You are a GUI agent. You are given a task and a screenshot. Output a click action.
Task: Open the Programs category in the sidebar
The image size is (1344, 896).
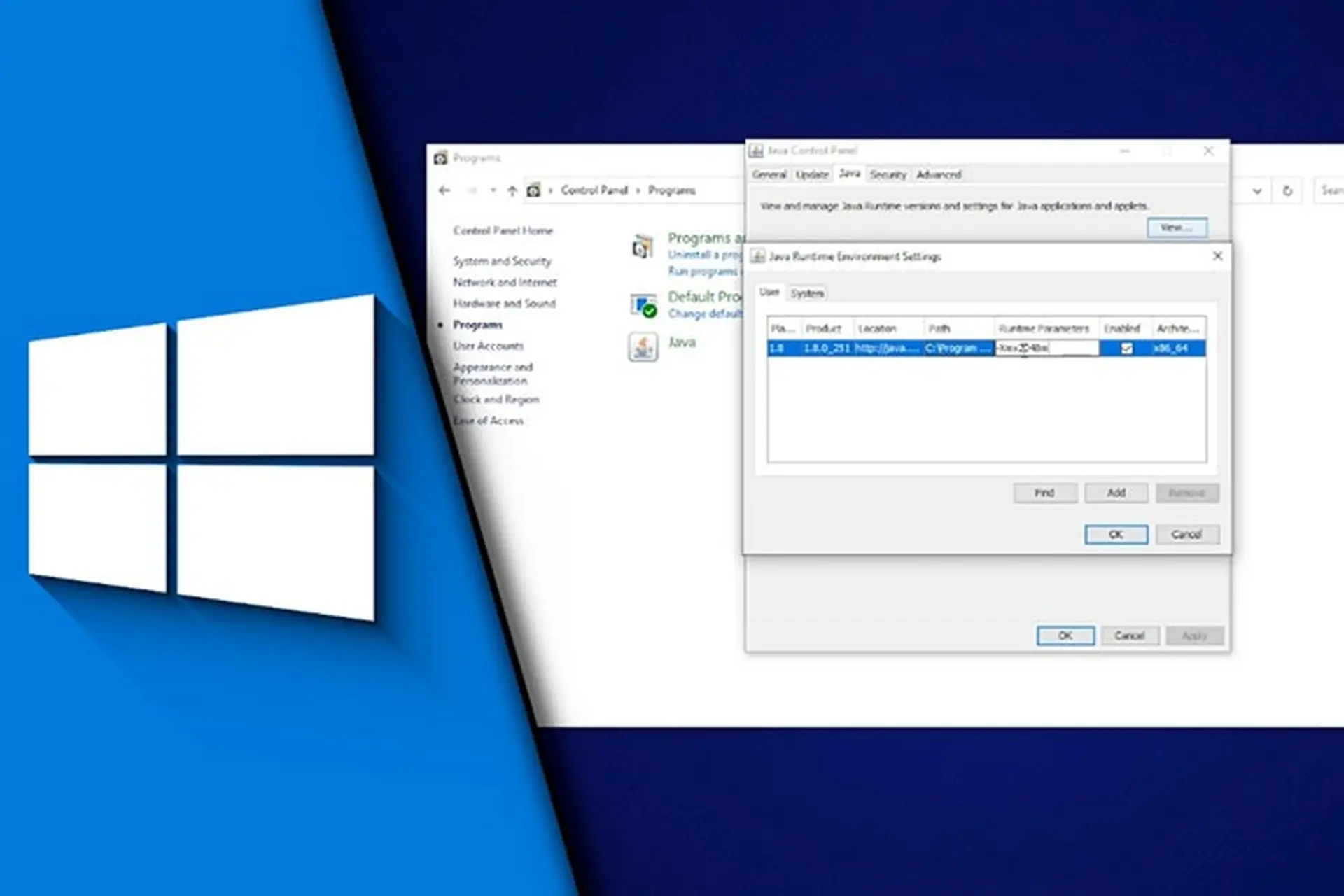(477, 325)
